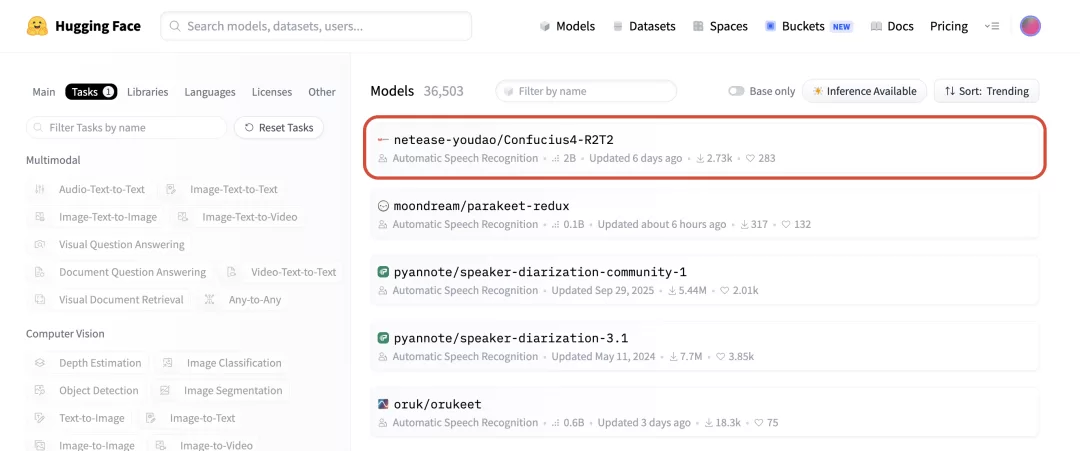The height and width of the screenshot is (451, 1080).
Task: Click the Any-to-Any task icon
Action: (209, 300)
